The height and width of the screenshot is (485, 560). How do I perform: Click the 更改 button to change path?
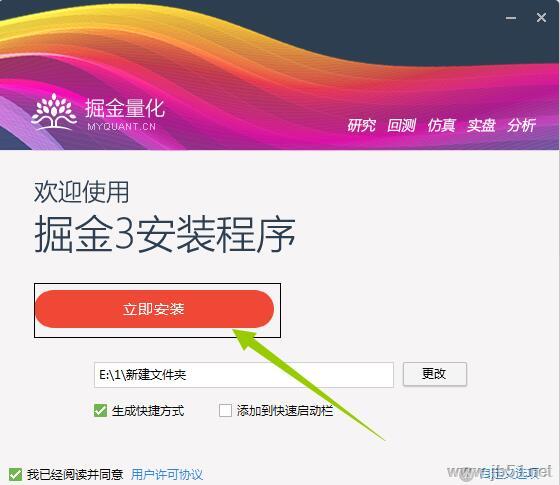pos(435,374)
